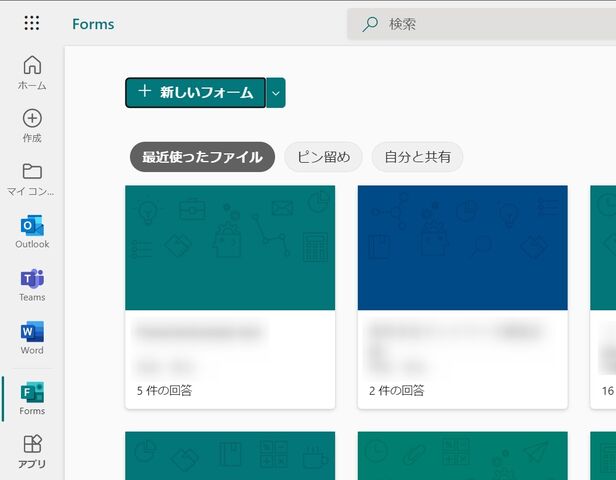Screen dimensions: 616x480
Task: Expand the dropdown arrow next to 新しいフォーム
Action: (x=276, y=93)
